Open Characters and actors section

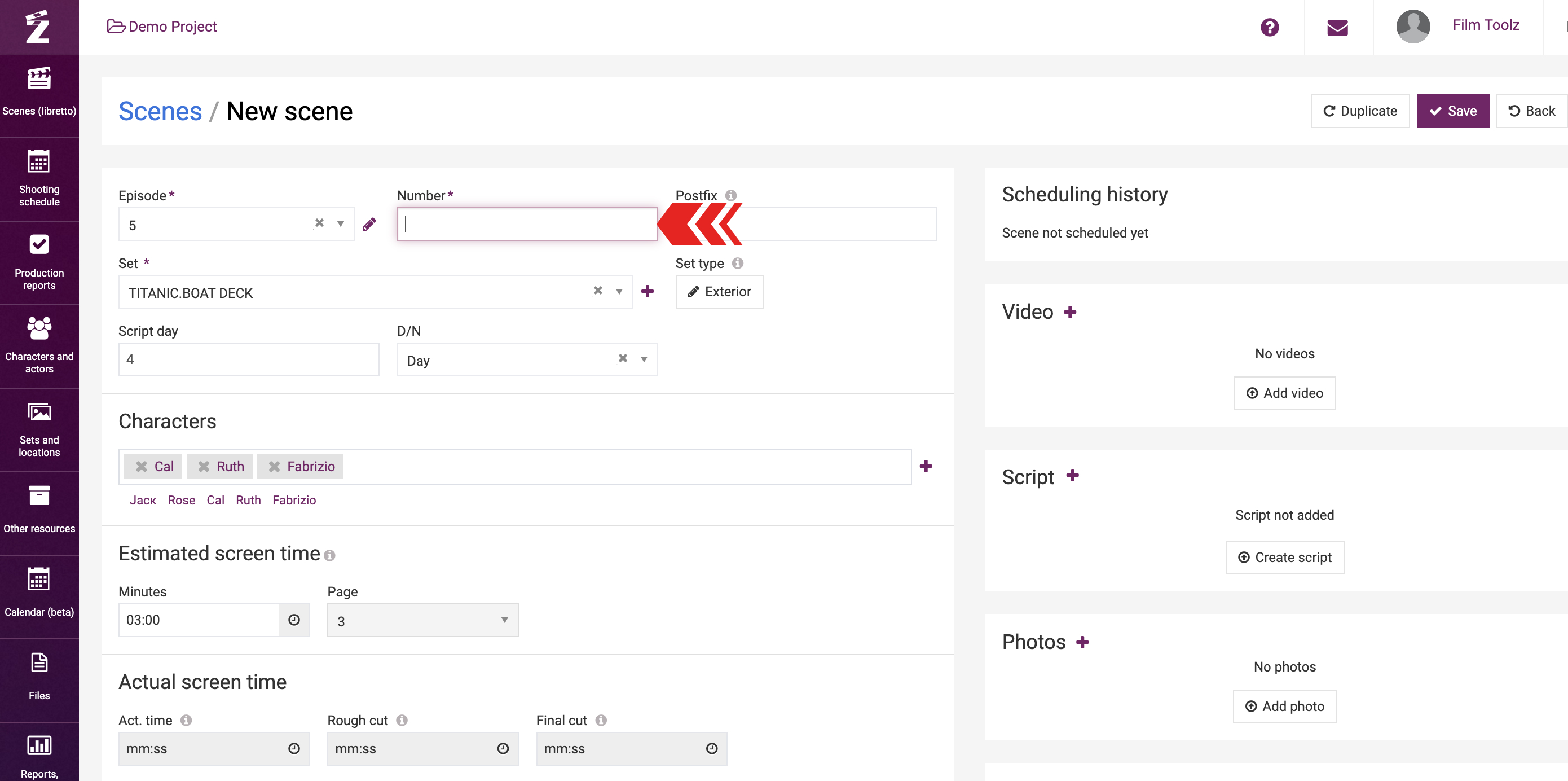click(39, 345)
